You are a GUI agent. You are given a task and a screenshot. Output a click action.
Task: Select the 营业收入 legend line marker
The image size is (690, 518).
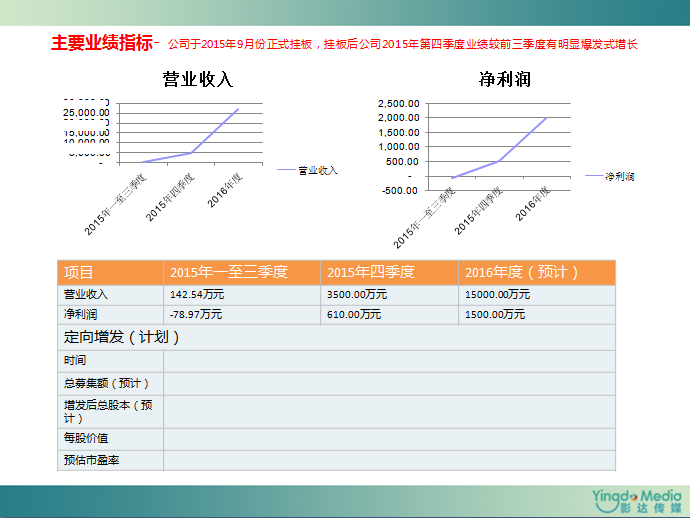coord(286,170)
